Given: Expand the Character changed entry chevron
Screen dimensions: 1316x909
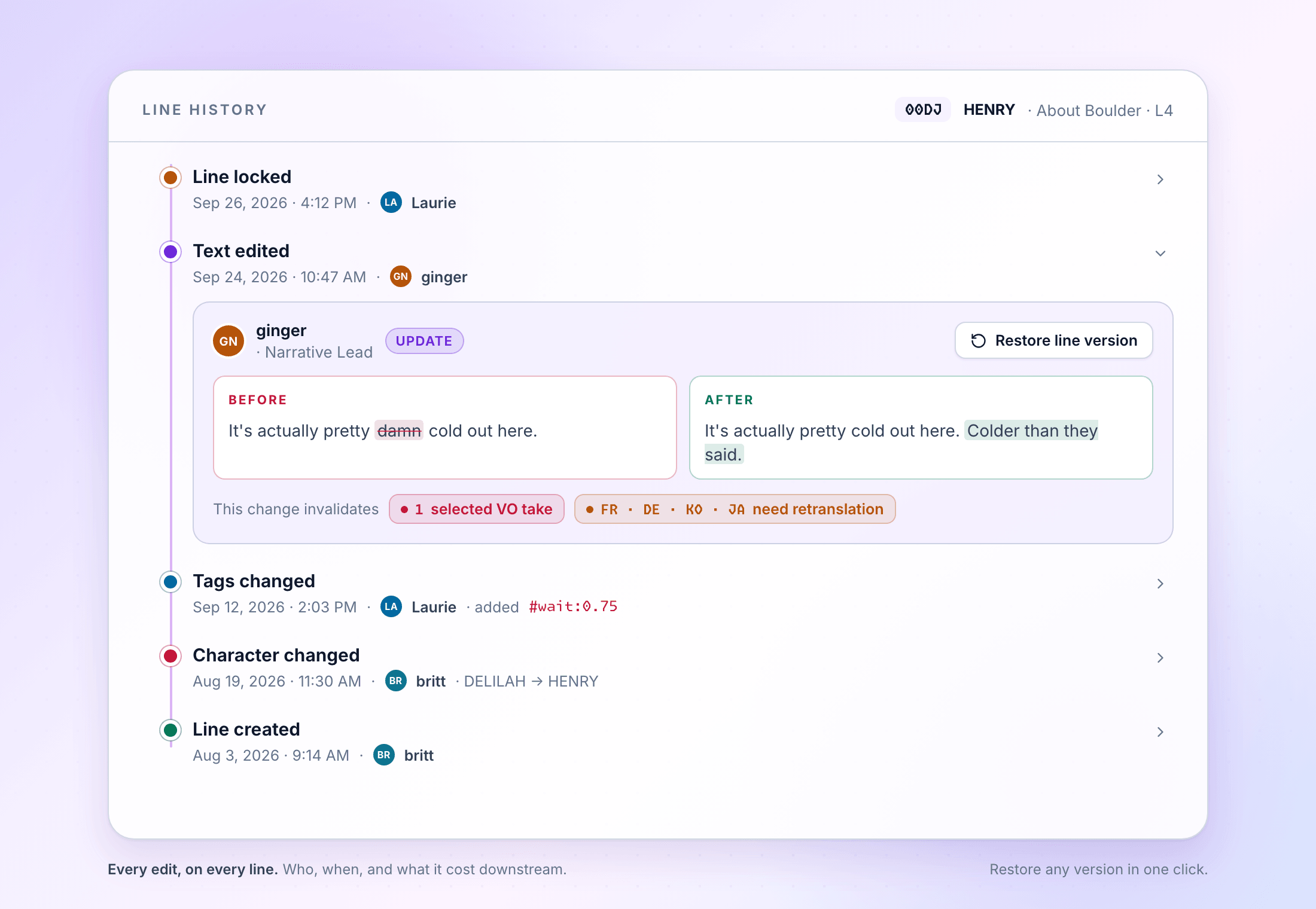Looking at the screenshot, I should pos(1160,658).
